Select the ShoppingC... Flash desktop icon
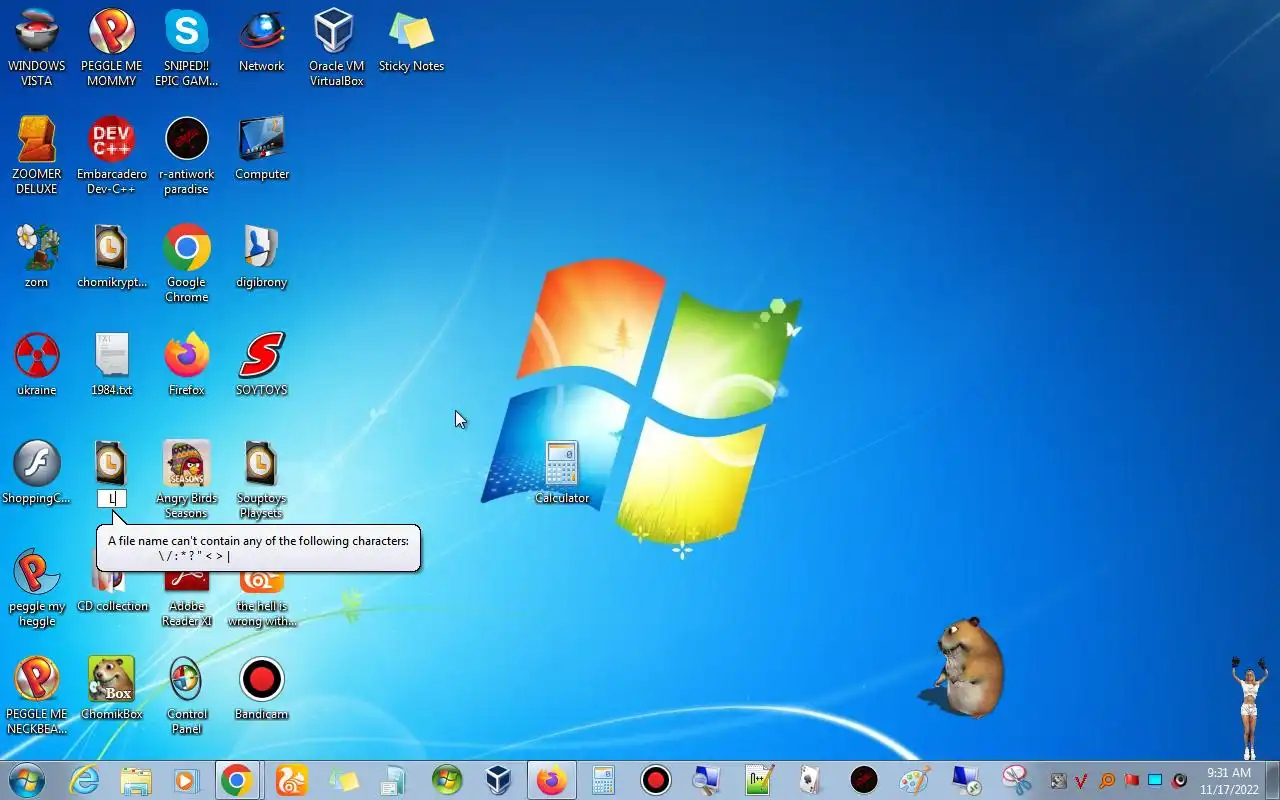This screenshot has width=1280, height=800. click(x=37, y=473)
